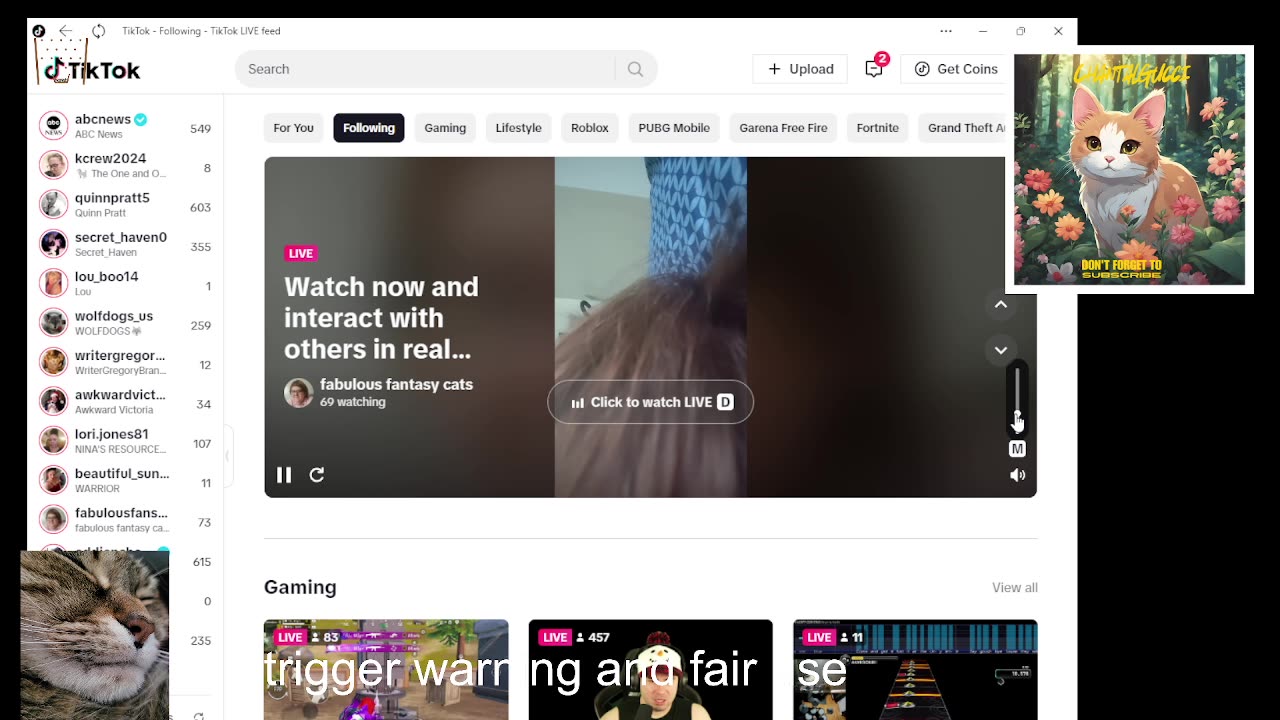Click the 69 watching text
The width and height of the screenshot is (1280, 720).
[x=352, y=402]
